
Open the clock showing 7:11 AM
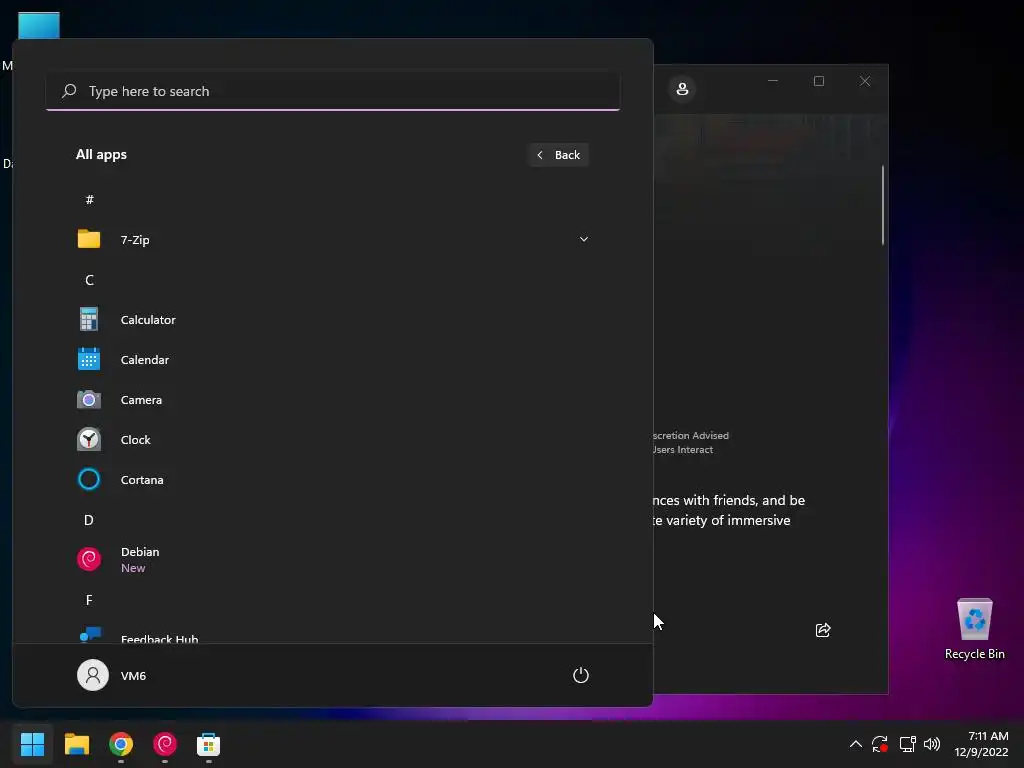click(x=981, y=744)
